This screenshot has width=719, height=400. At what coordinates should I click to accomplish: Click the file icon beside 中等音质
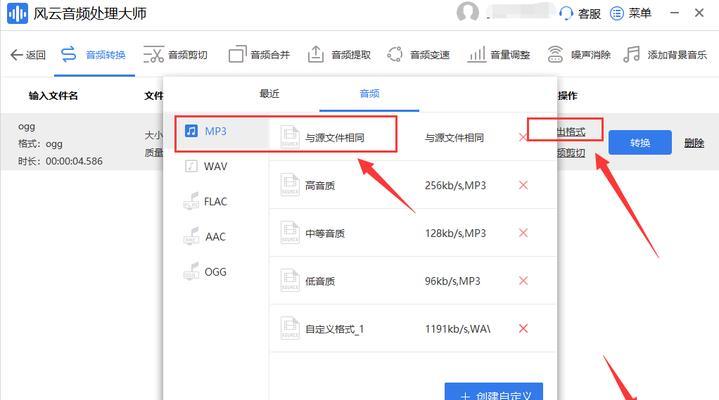(290, 233)
